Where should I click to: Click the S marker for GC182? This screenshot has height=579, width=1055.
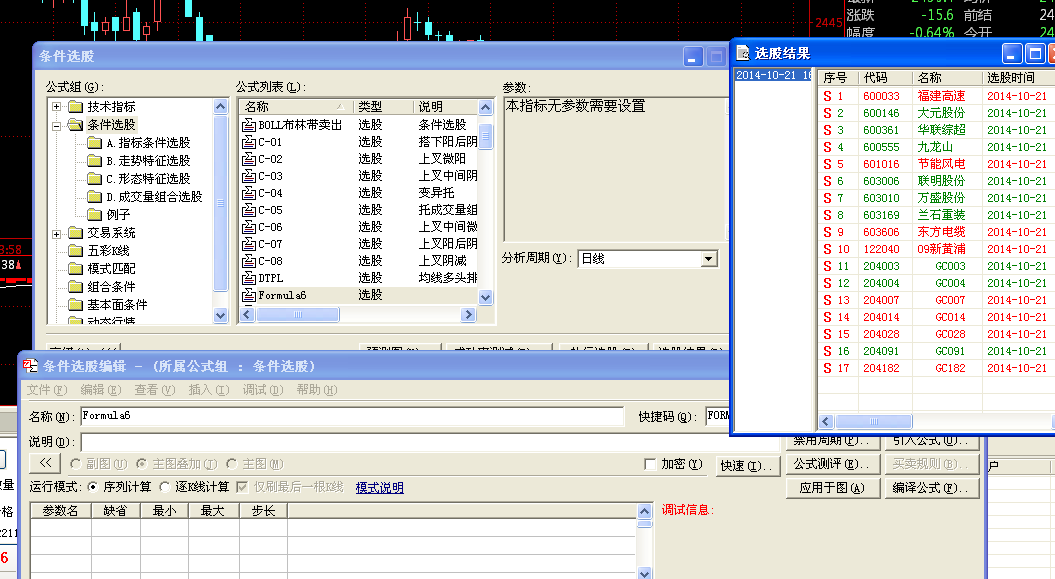(828, 369)
